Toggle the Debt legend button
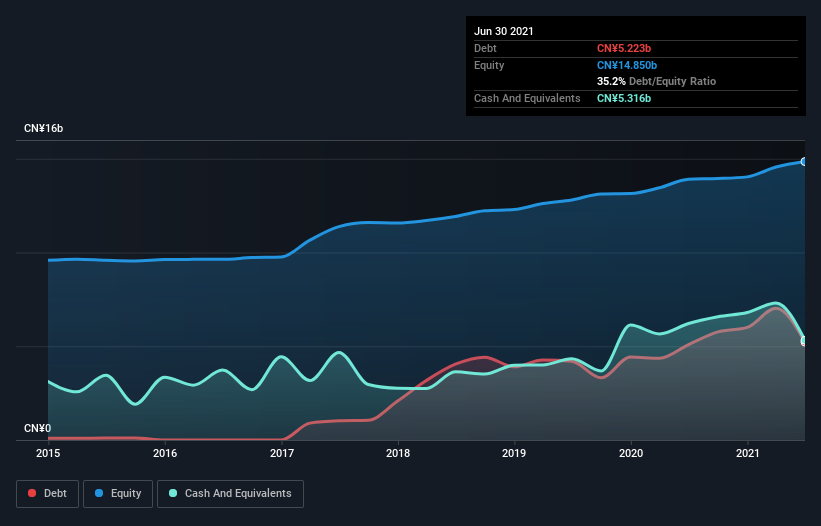This screenshot has width=821, height=526. [x=47, y=494]
